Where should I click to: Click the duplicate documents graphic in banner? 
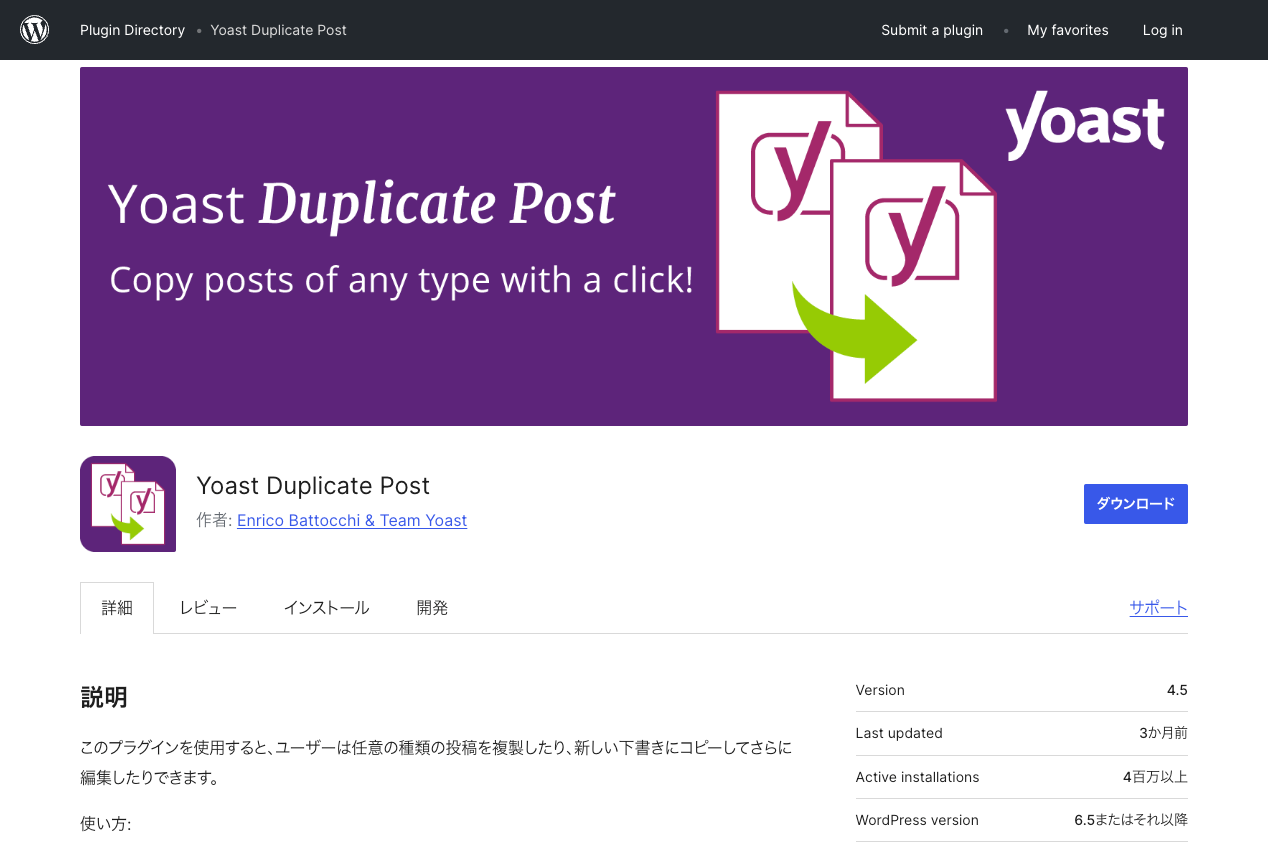pos(857,246)
